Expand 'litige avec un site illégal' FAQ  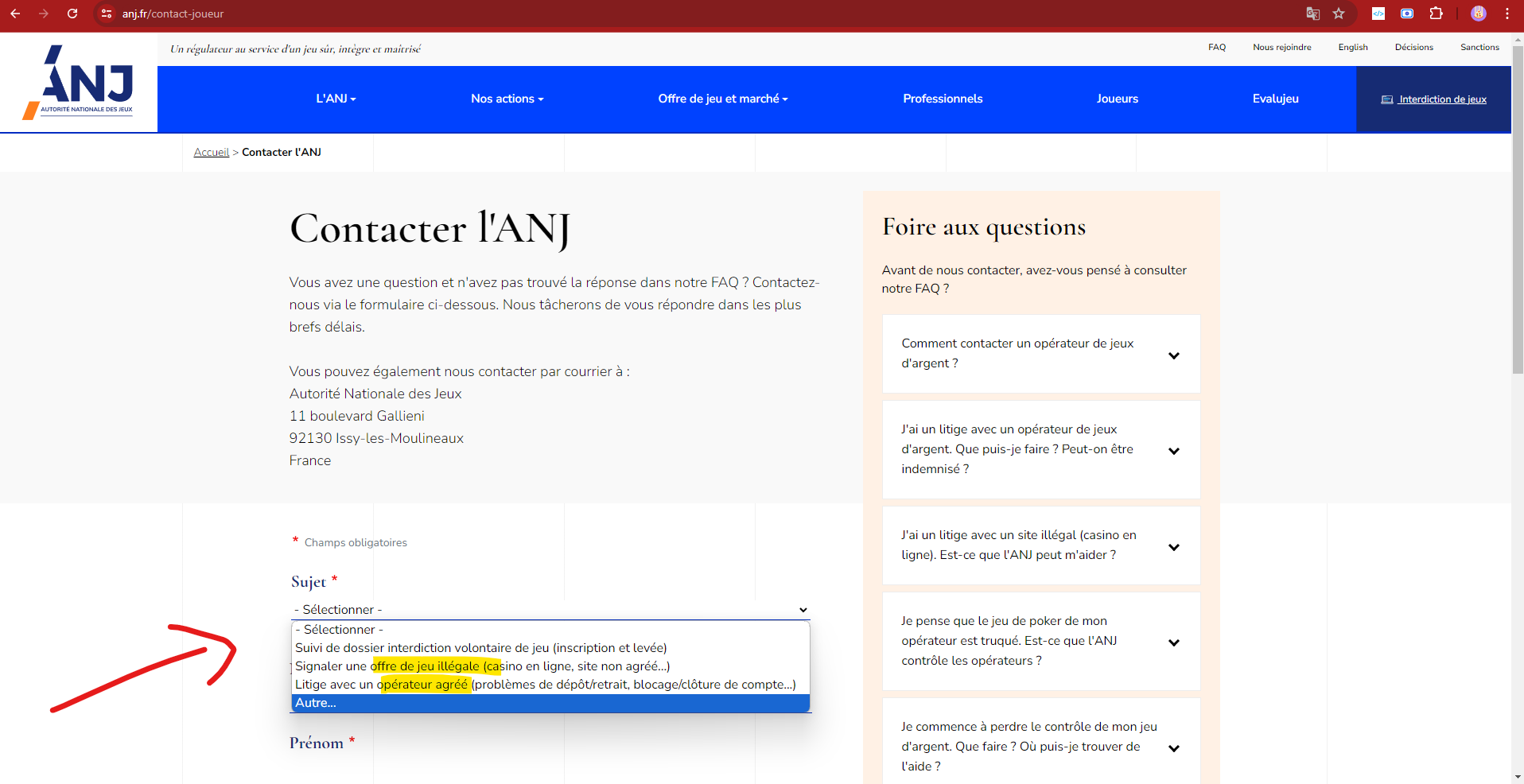(1040, 545)
